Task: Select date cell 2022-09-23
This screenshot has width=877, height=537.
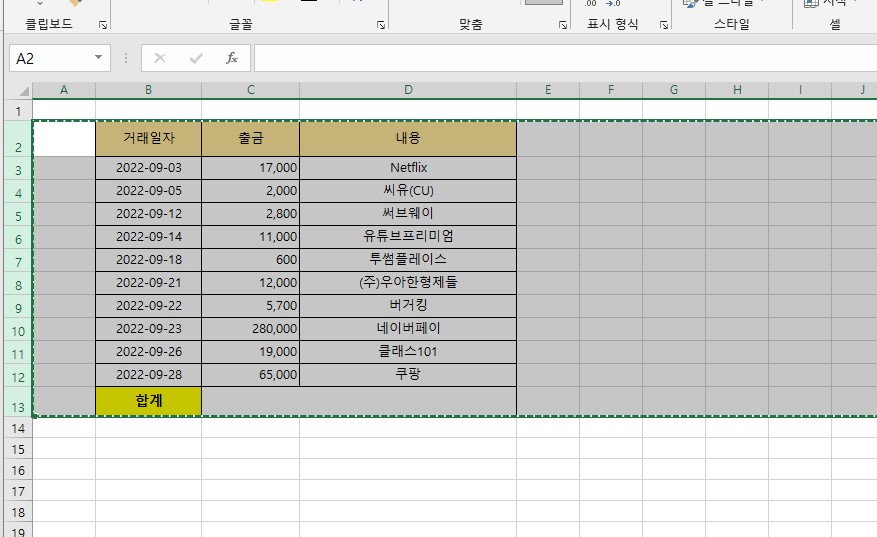Action: (x=148, y=329)
